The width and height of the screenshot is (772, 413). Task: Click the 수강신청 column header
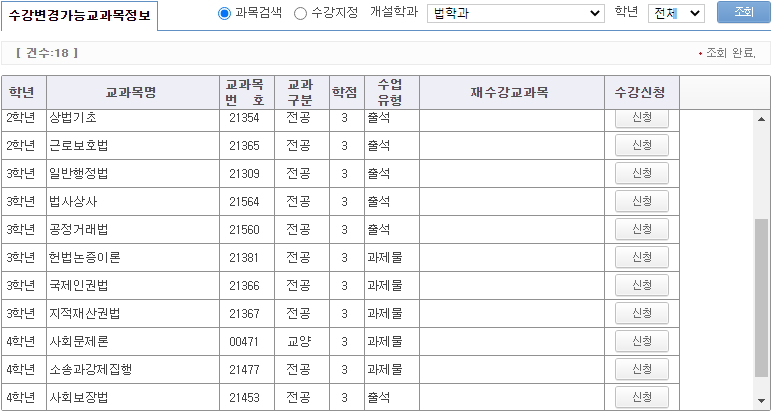coord(642,93)
